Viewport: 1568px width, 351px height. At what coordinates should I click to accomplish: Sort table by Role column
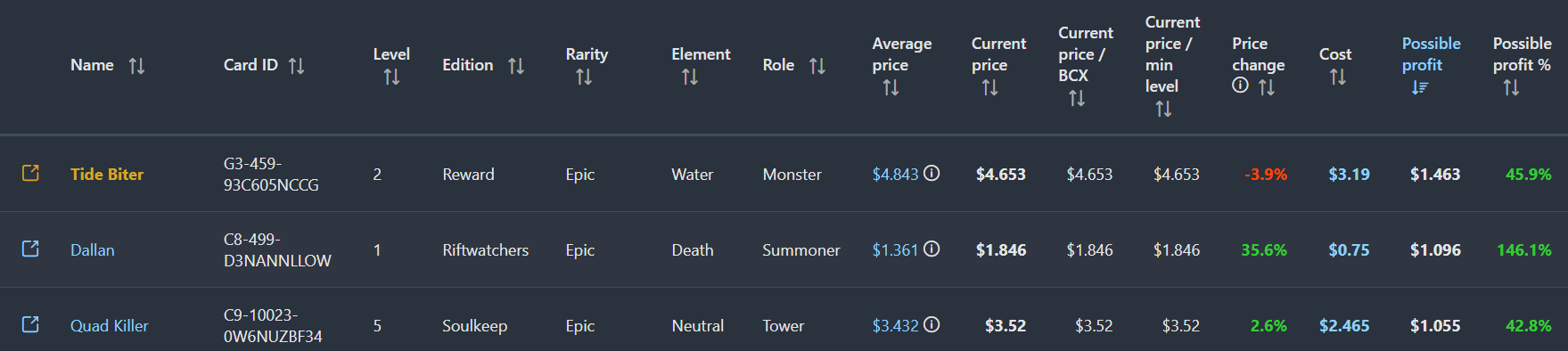click(x=817, y=66)
